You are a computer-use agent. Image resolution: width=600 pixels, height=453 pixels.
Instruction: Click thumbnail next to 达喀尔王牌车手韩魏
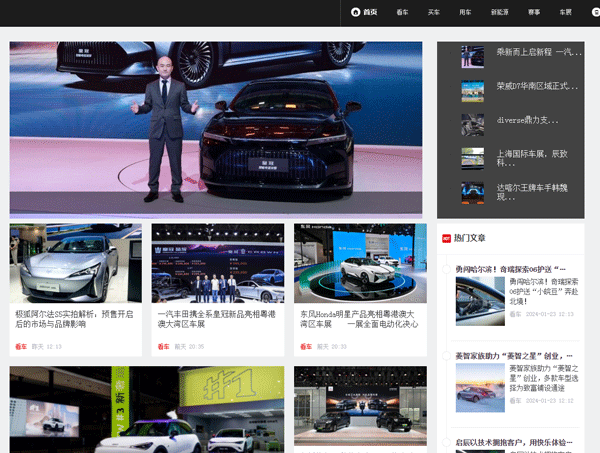(473, 192)
